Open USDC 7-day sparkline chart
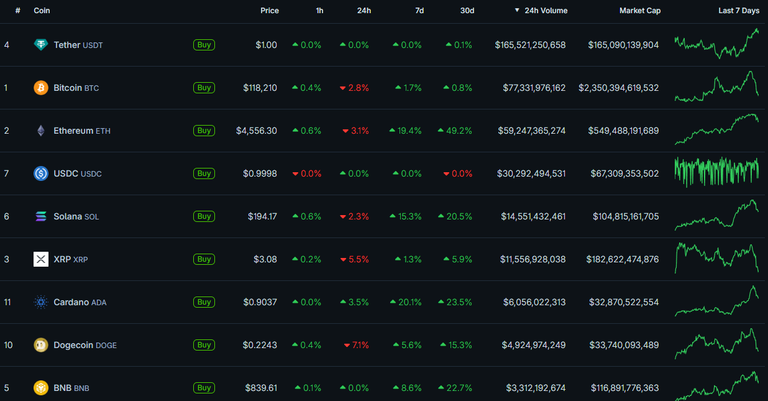The height and width of the screenshot is (401, 768). coord(717,172)
